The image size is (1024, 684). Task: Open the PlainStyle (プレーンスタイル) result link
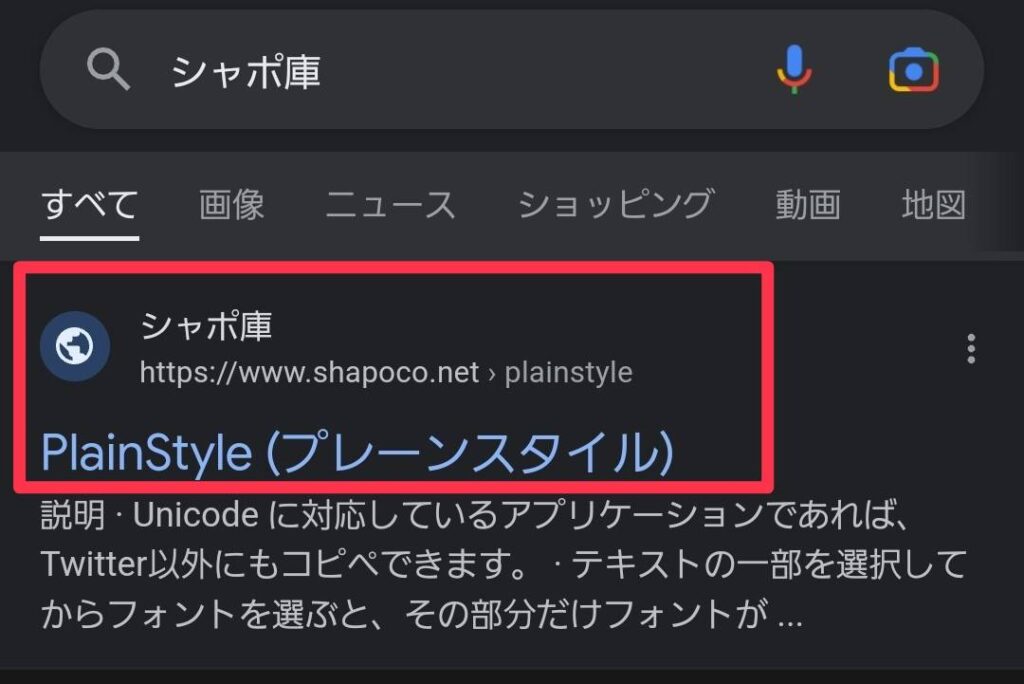(357, 451)
